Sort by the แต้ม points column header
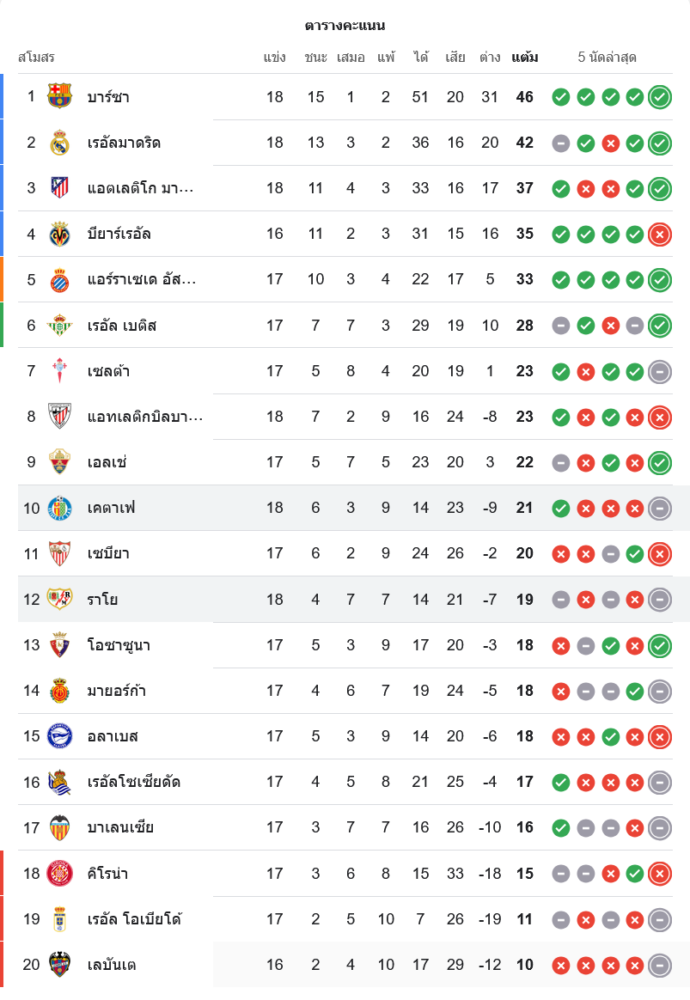Image resolution: width=690 pixels, height=1000 pixels. click(524, 57)
